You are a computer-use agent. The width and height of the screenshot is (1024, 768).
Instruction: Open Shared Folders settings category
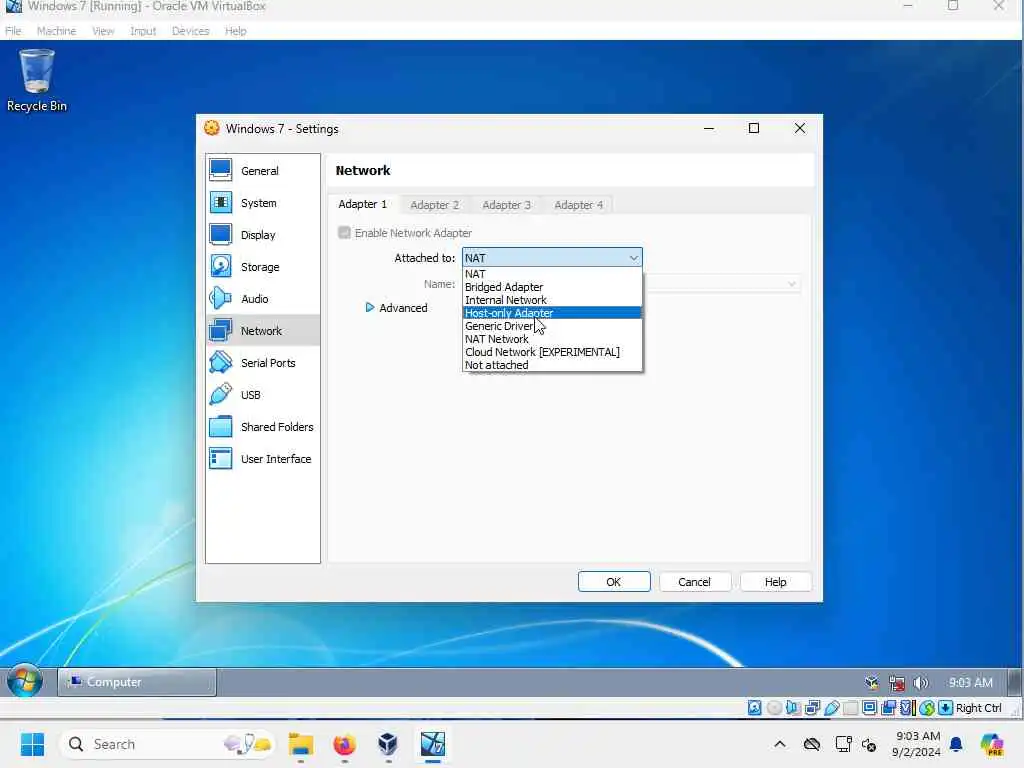263,426
